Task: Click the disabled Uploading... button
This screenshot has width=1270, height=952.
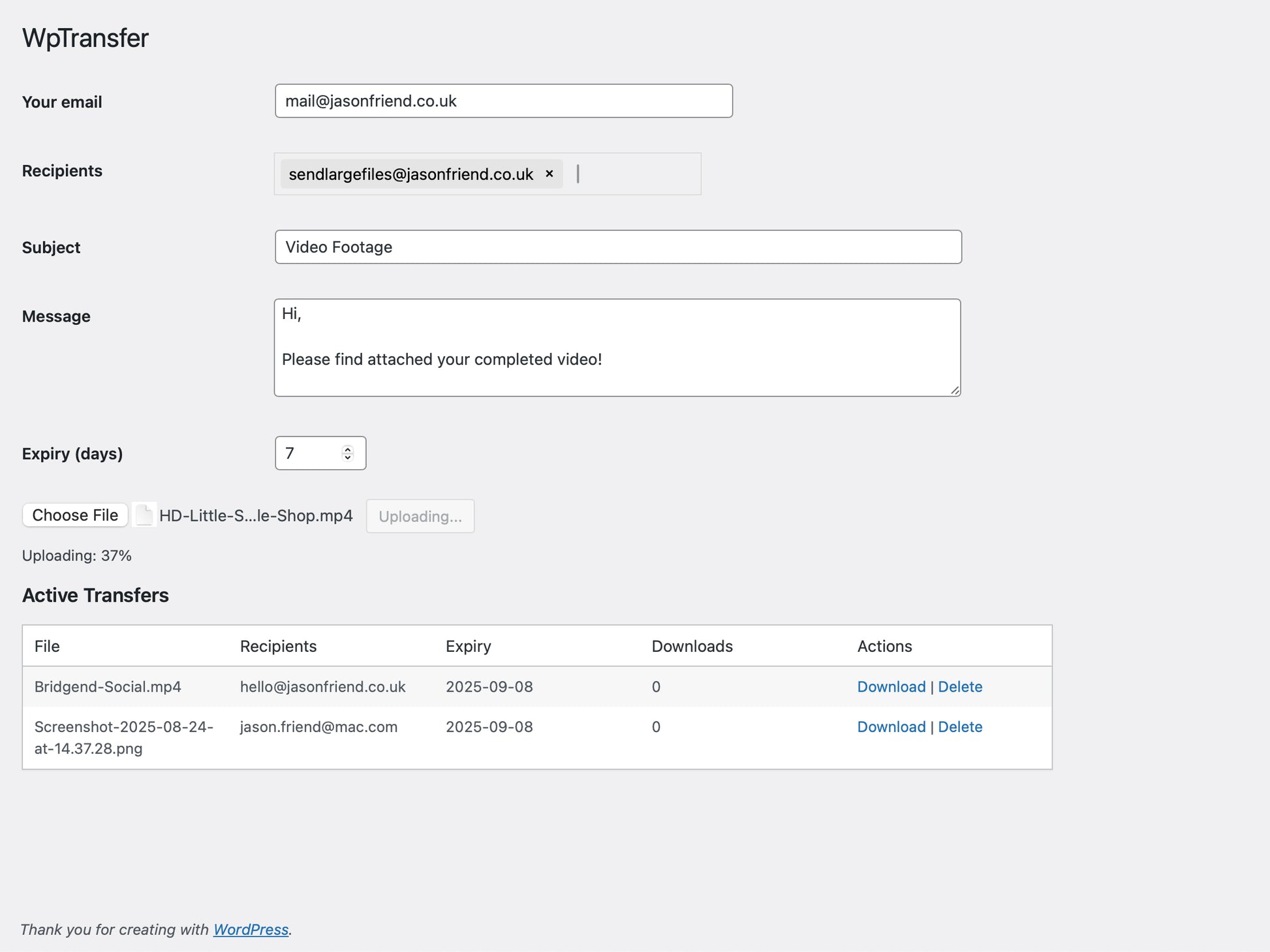Action: point(420,516)
